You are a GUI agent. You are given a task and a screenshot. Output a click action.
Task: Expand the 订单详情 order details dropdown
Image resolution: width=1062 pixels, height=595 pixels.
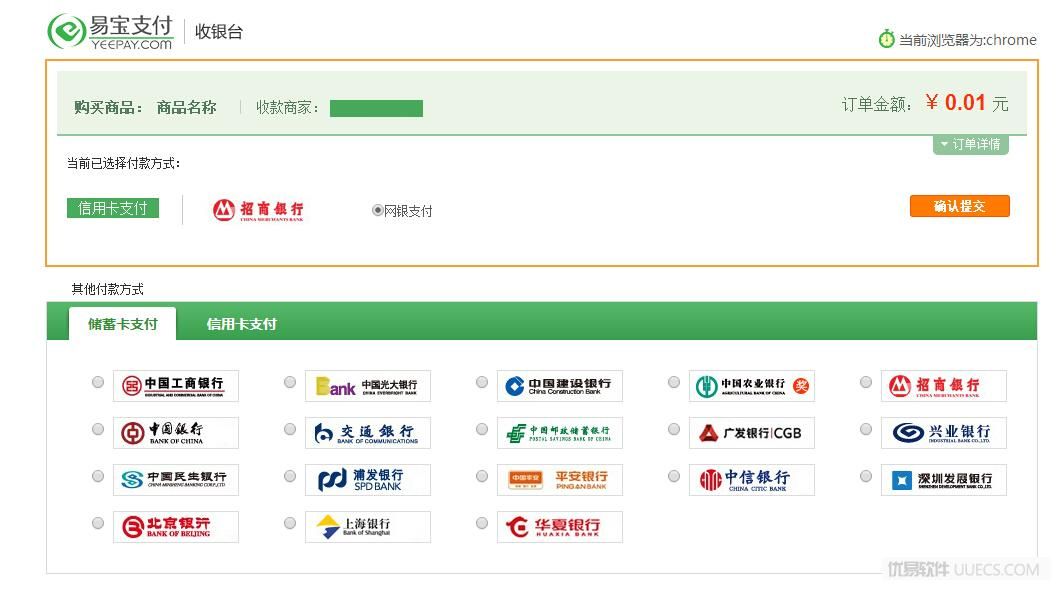[x=971, y=144]
